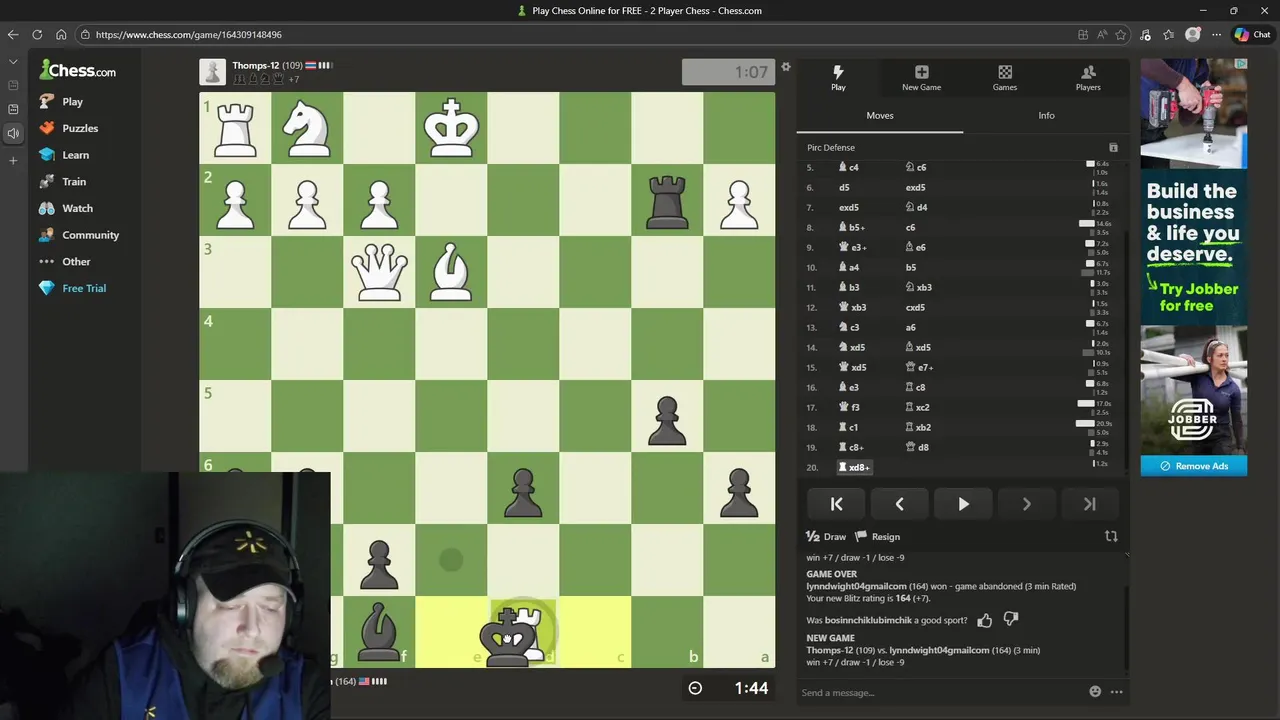This screenshot has width=1280, height=720.
Task: Click the Thomps-12 username
Action: [x=255, y=65]
